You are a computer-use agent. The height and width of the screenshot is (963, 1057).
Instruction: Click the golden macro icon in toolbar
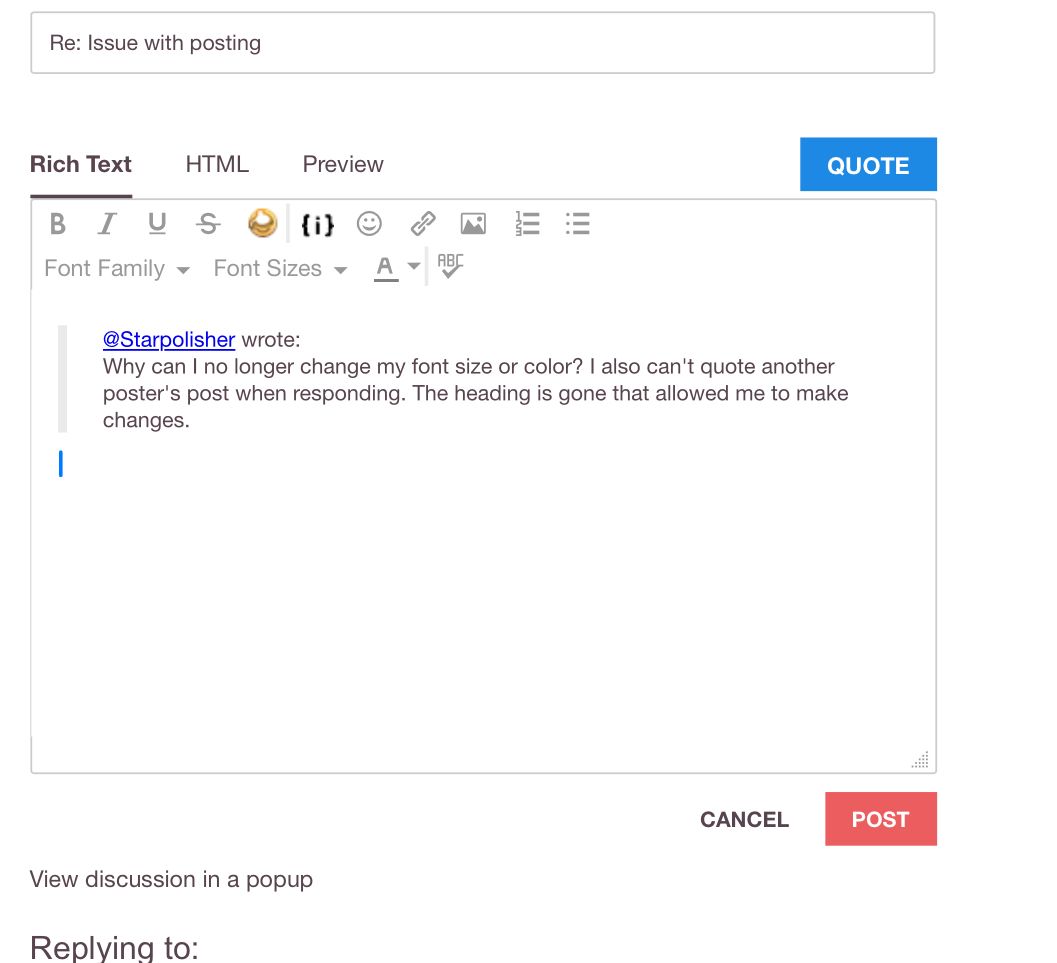click(x=262, y=223)
